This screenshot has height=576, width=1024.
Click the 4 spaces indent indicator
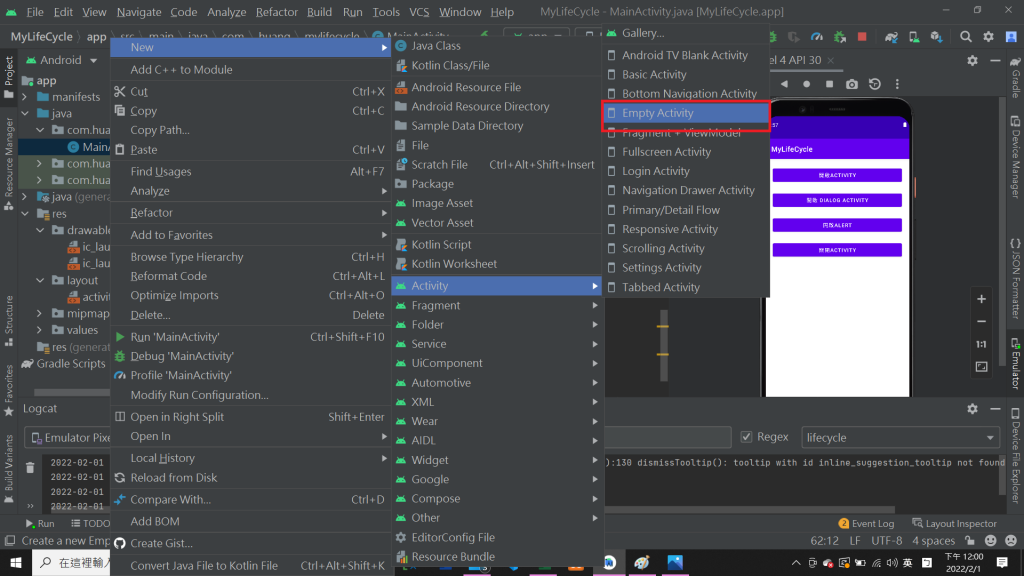[933, 541]
